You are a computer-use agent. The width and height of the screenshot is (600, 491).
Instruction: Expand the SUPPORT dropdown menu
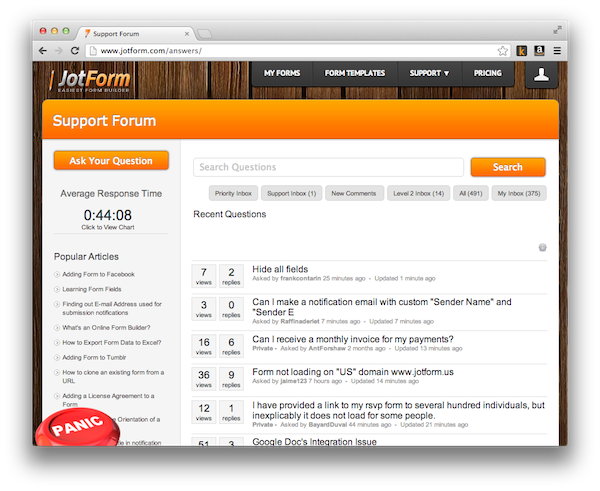click(x=429, y=73)
